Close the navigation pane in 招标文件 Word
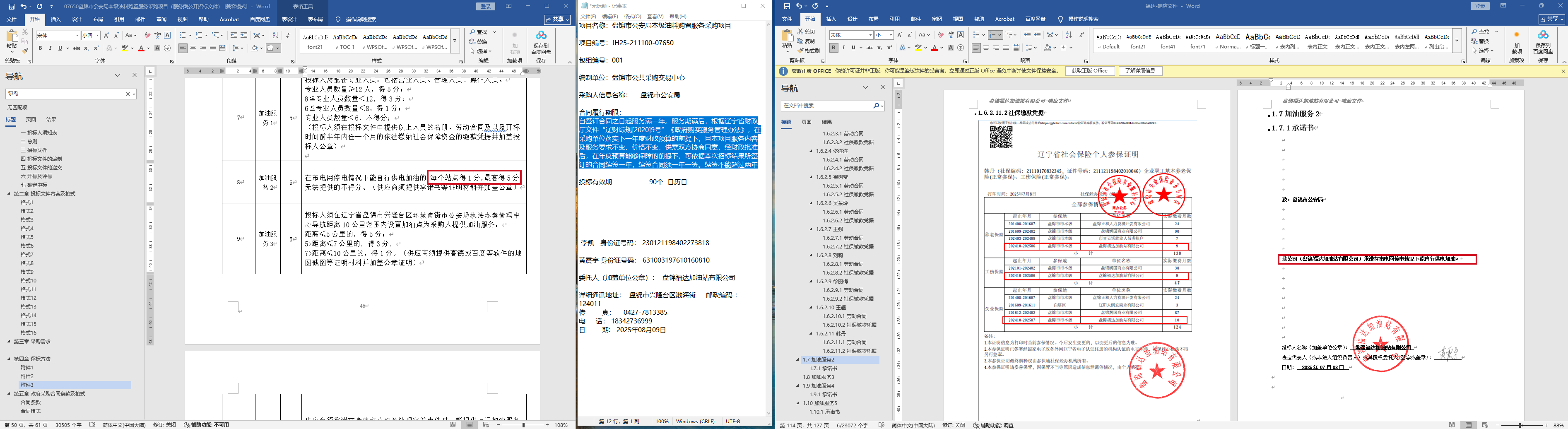The image size is (1568, 429). tap(135, 75)
